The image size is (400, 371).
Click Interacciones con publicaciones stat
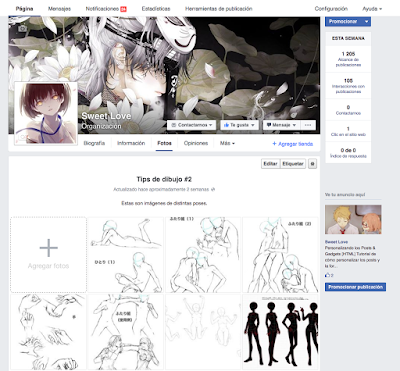[348, 86]
